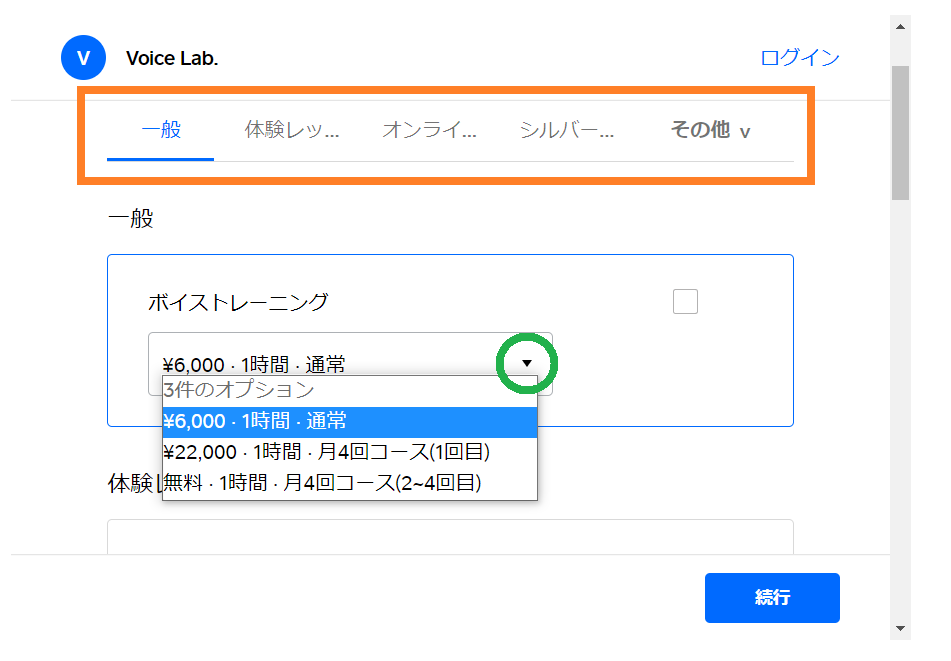Click the ログイン link
The height and width of the screenshot is (661, 951).
point(799,58)
